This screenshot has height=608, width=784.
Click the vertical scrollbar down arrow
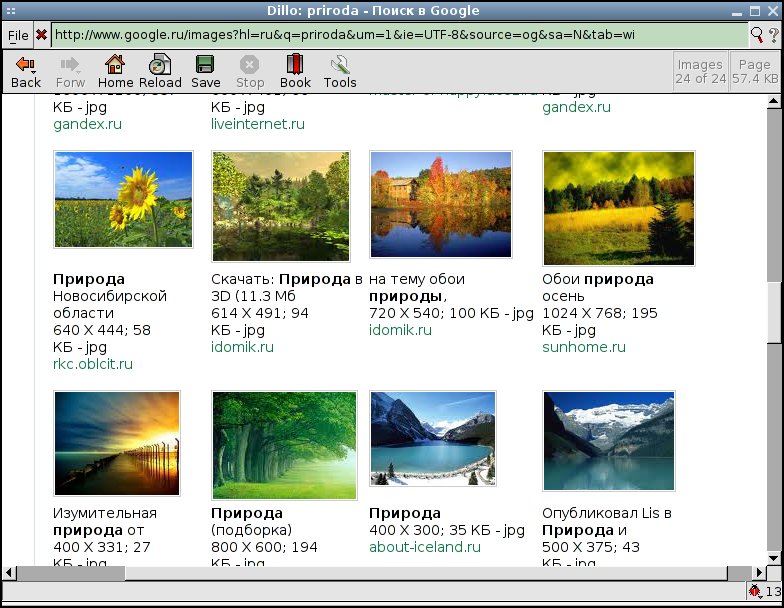(773, 558)
